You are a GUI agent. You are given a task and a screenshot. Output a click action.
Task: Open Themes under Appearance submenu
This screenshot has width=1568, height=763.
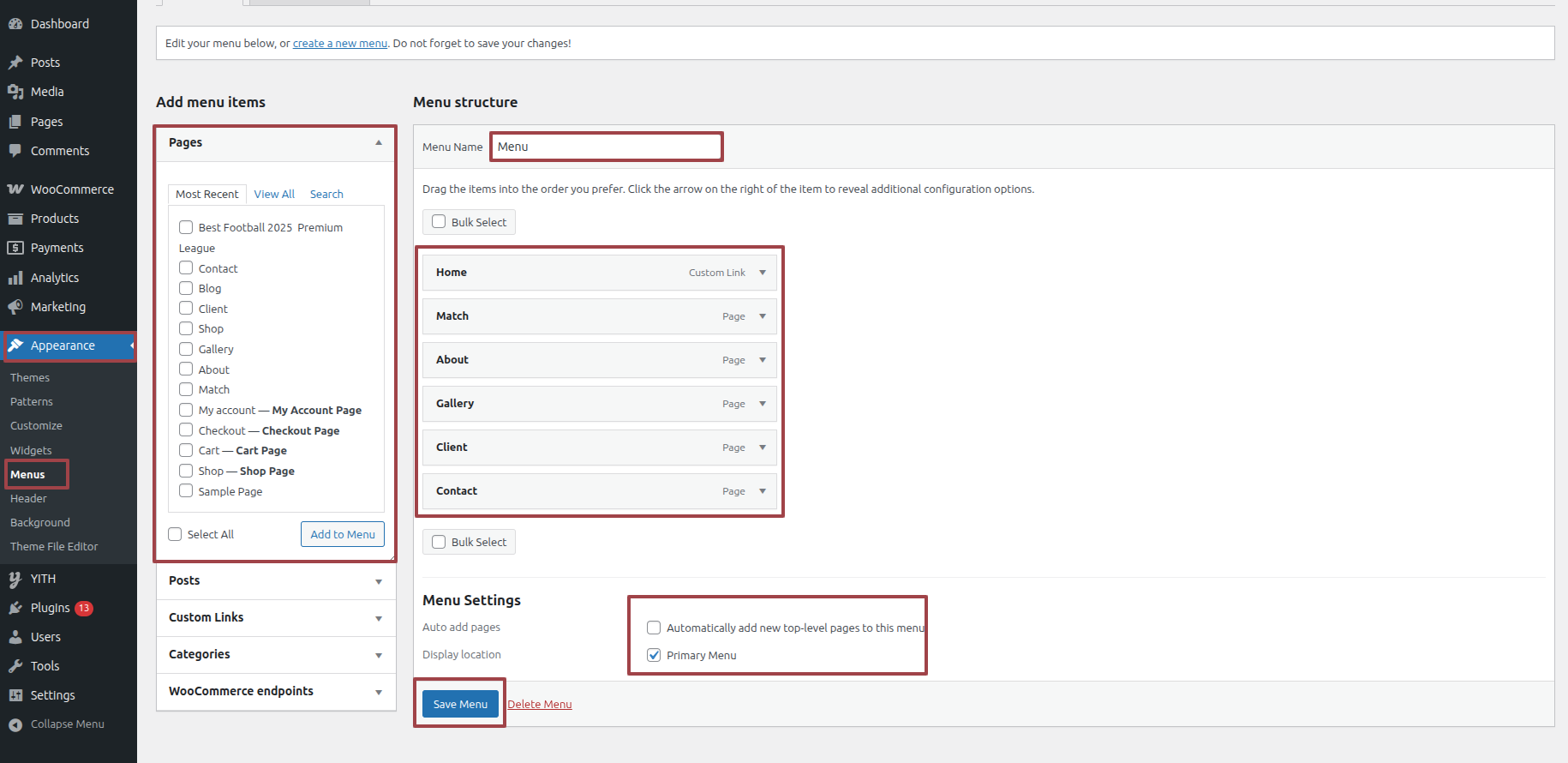[30, 378]
